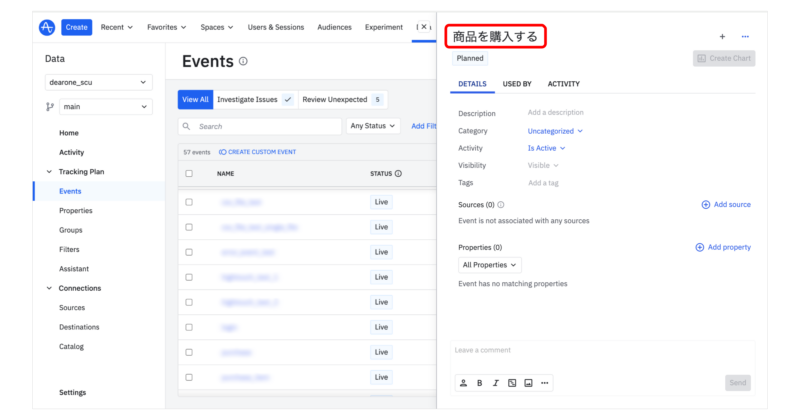The width and height of the screenshot is (800, 420).
Task: Switch to the USED BY tab
Action: tap(517, 84)
